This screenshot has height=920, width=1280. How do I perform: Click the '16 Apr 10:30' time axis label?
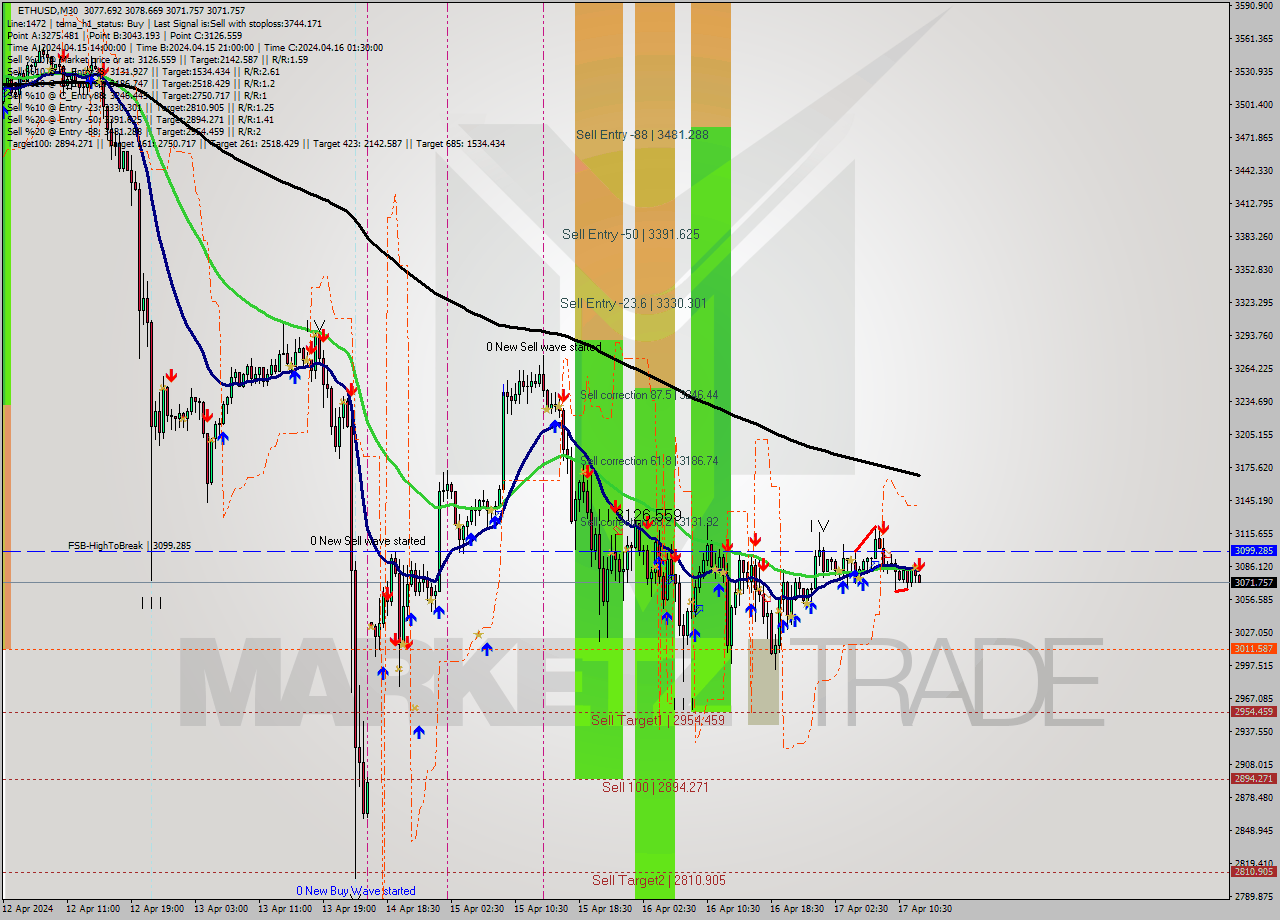732,909
